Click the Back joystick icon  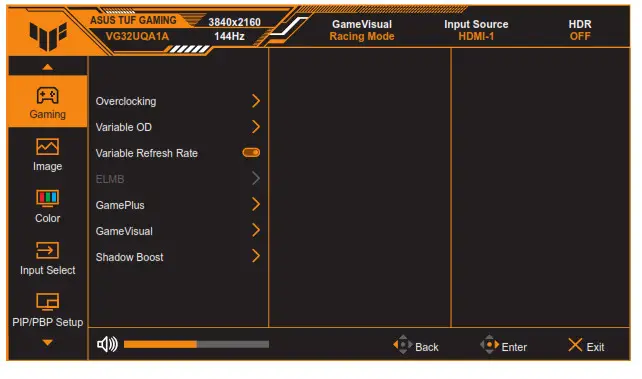403,345
